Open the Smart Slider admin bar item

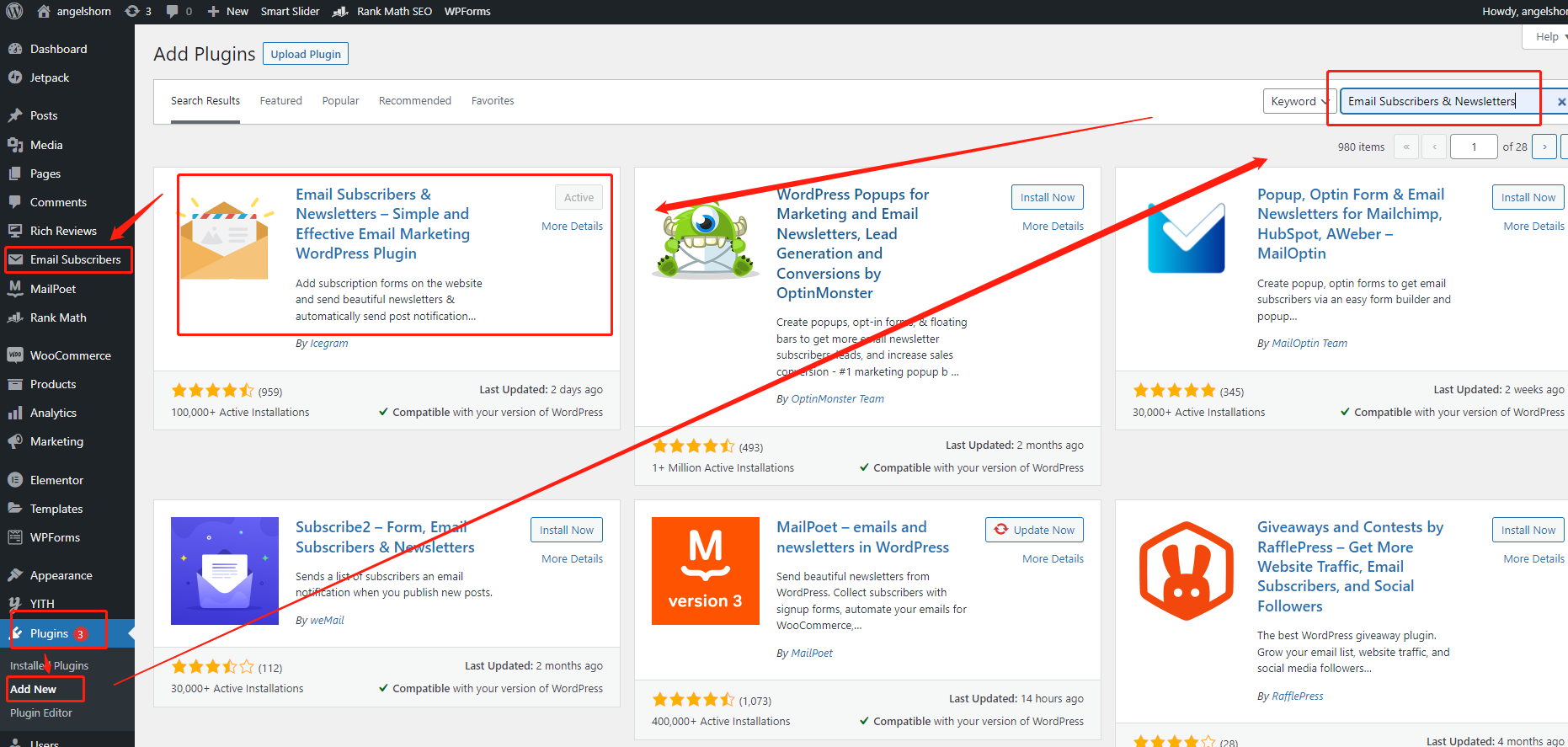[x=290, y=11]
